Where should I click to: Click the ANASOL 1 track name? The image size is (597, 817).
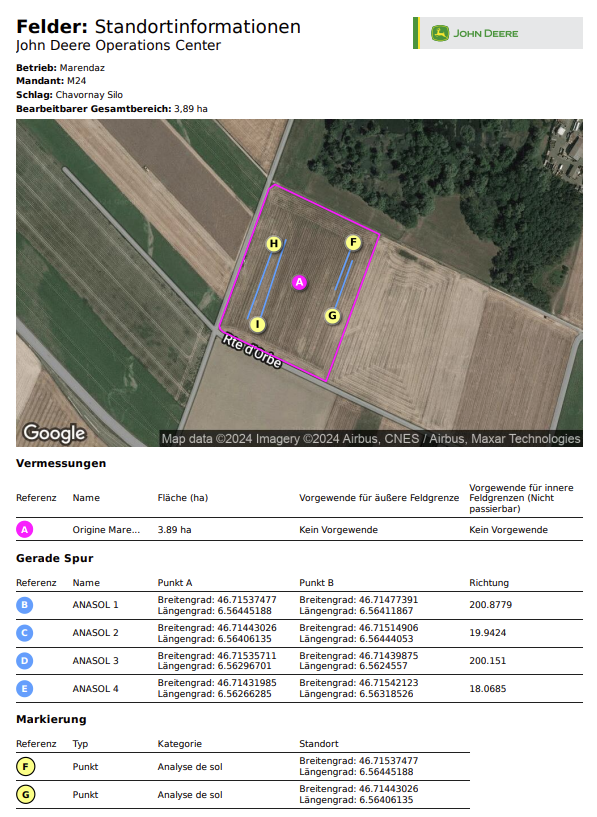click(95, 605)
